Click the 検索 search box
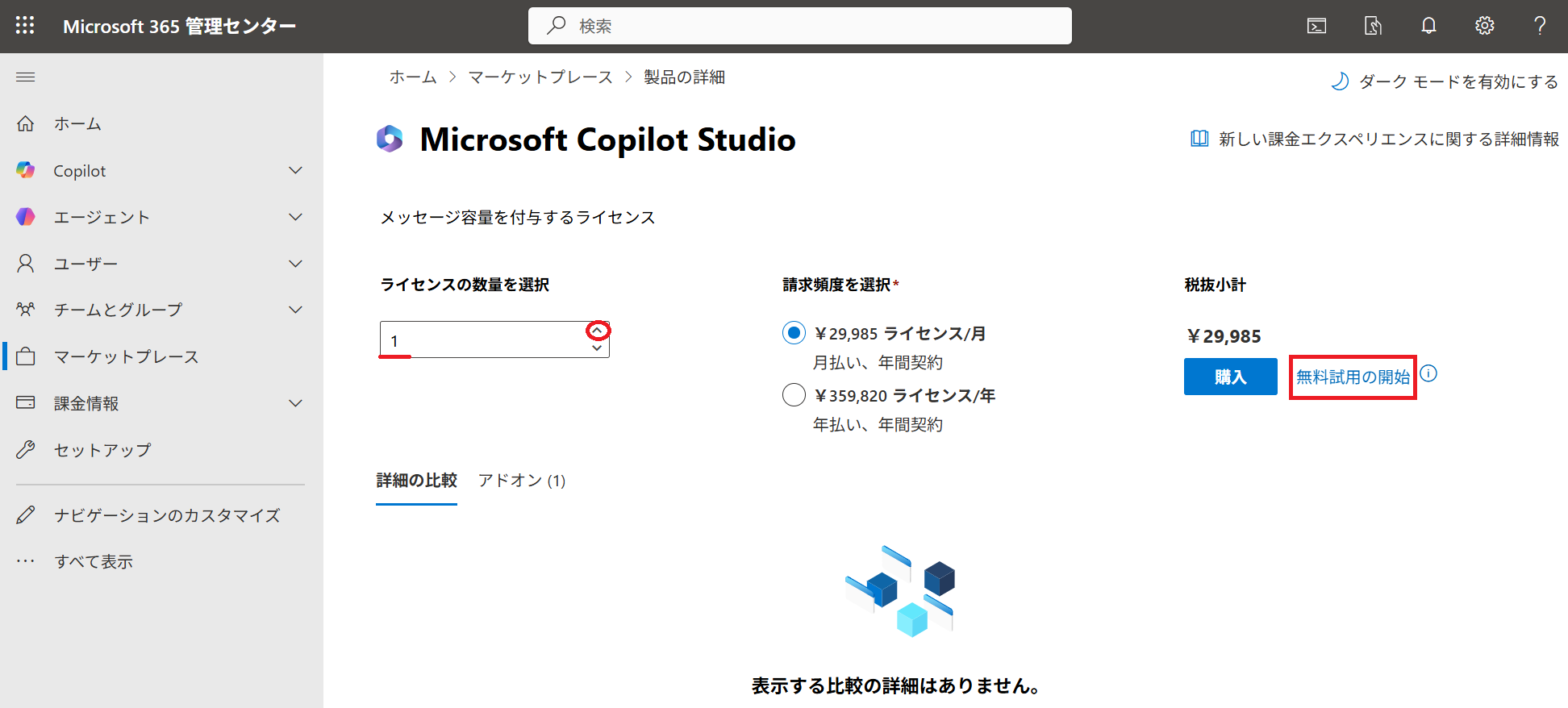This screenshot has height=708, width=1568. [799, 26]
